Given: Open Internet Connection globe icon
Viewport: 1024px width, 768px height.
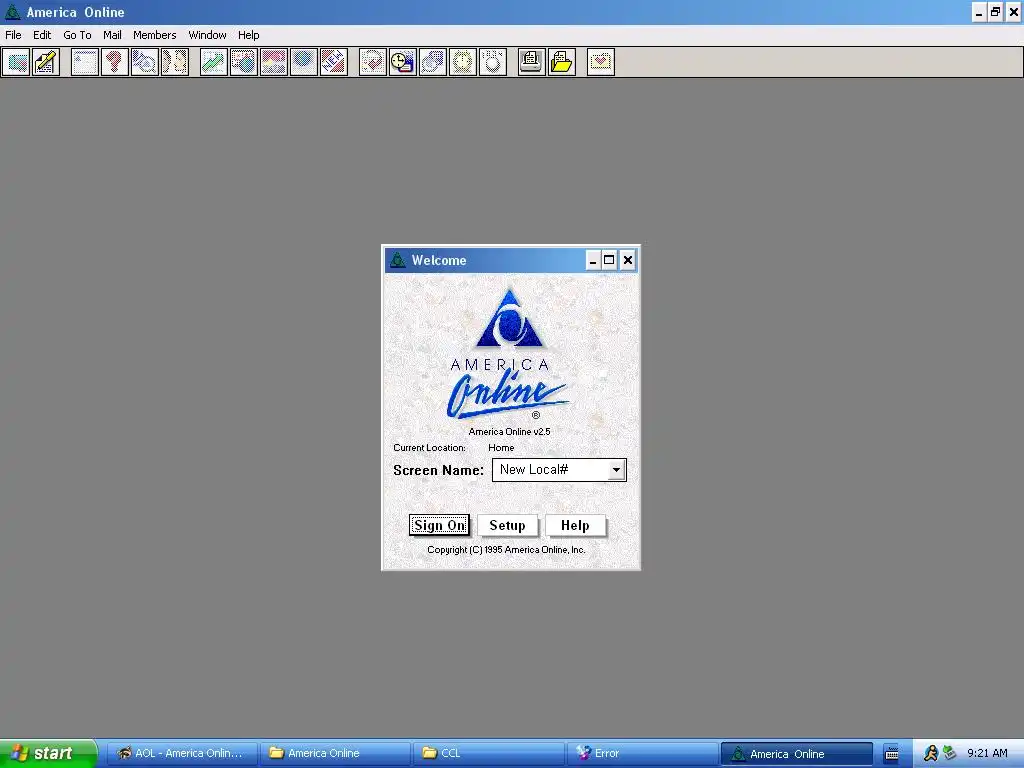Looking at the screenshot, I should (304, 62).
